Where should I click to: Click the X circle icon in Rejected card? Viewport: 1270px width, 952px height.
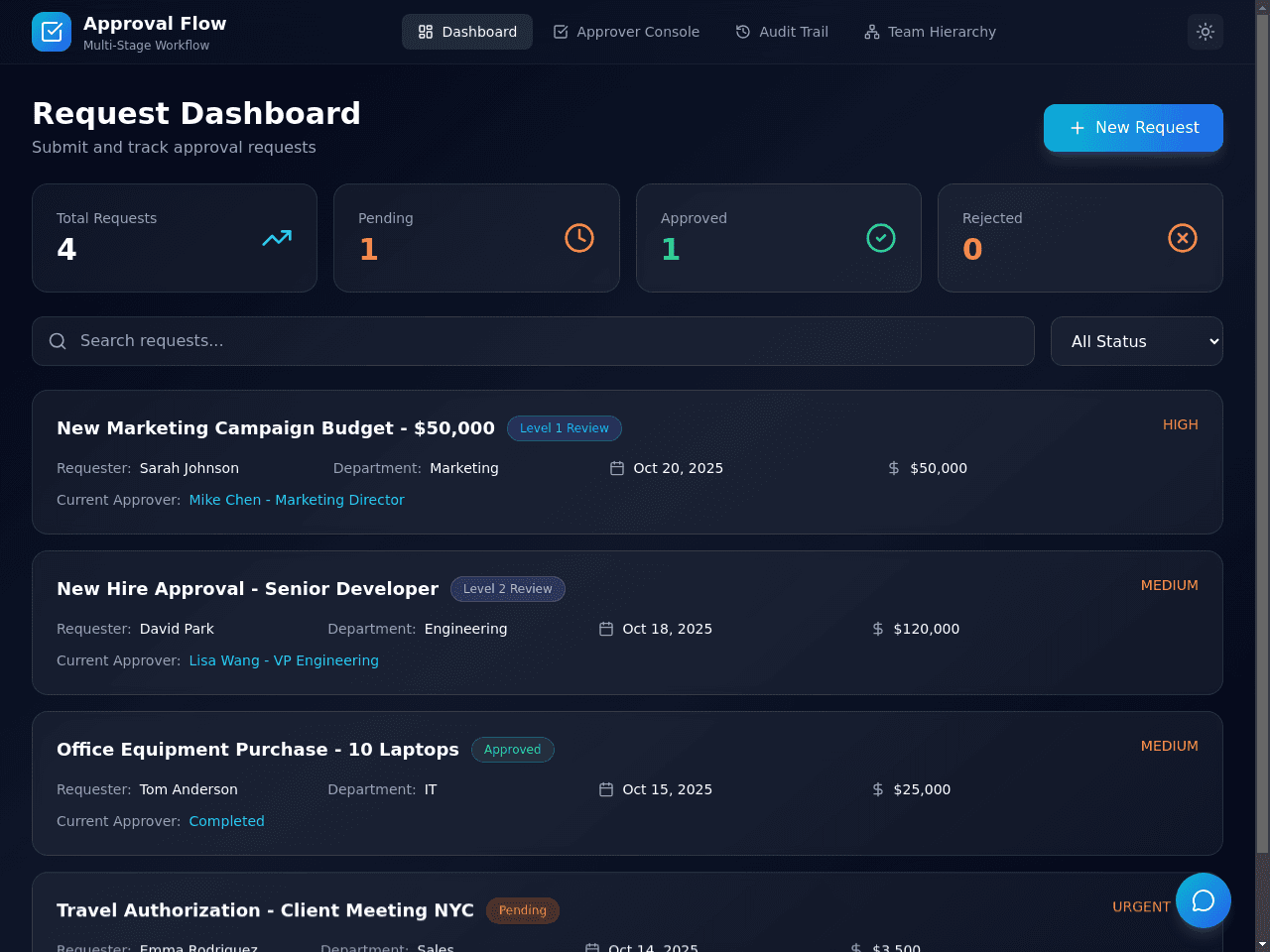1183,238
